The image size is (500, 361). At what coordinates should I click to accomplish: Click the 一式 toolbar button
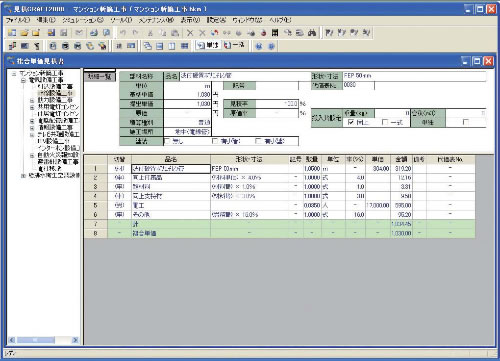[x=234, y=45]
